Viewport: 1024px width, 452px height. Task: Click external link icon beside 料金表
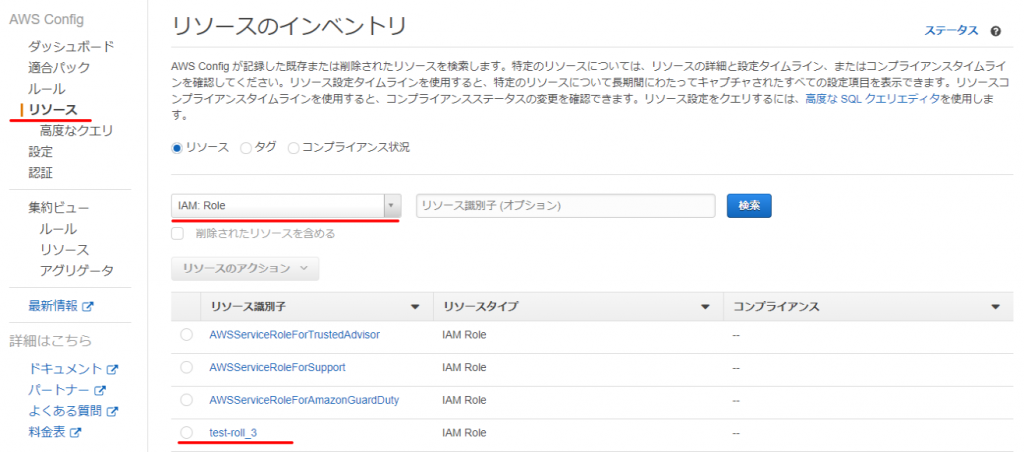[76, 432]
